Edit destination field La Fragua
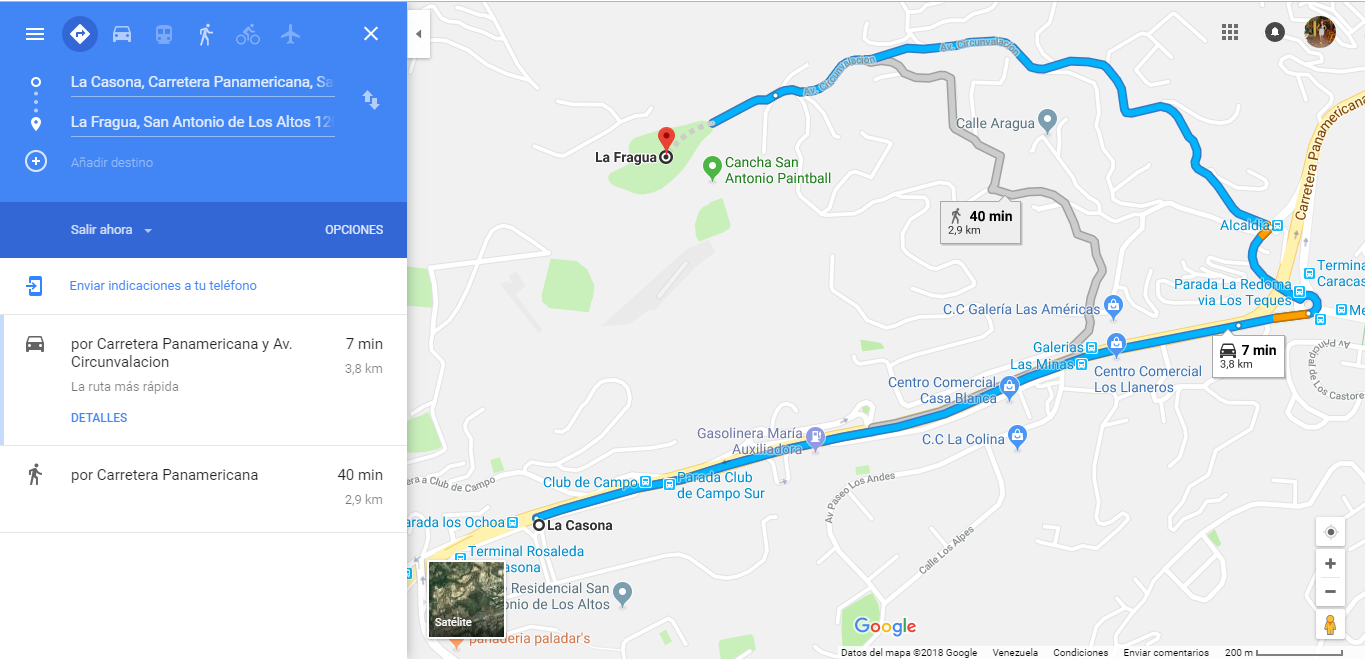This screenshot has width=1365, height=659. [202, 122]
